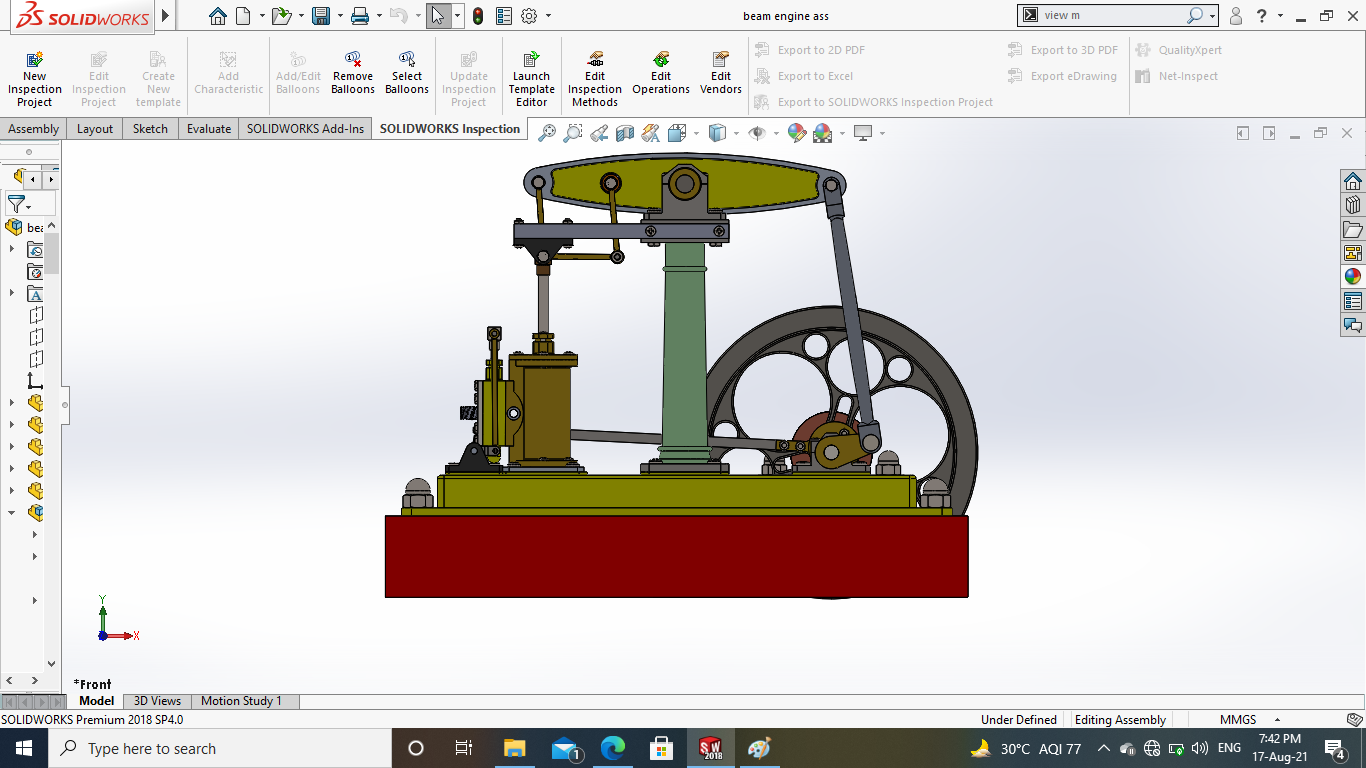
Task: Open the Windows Start menu
Action: tap(23, 748)
